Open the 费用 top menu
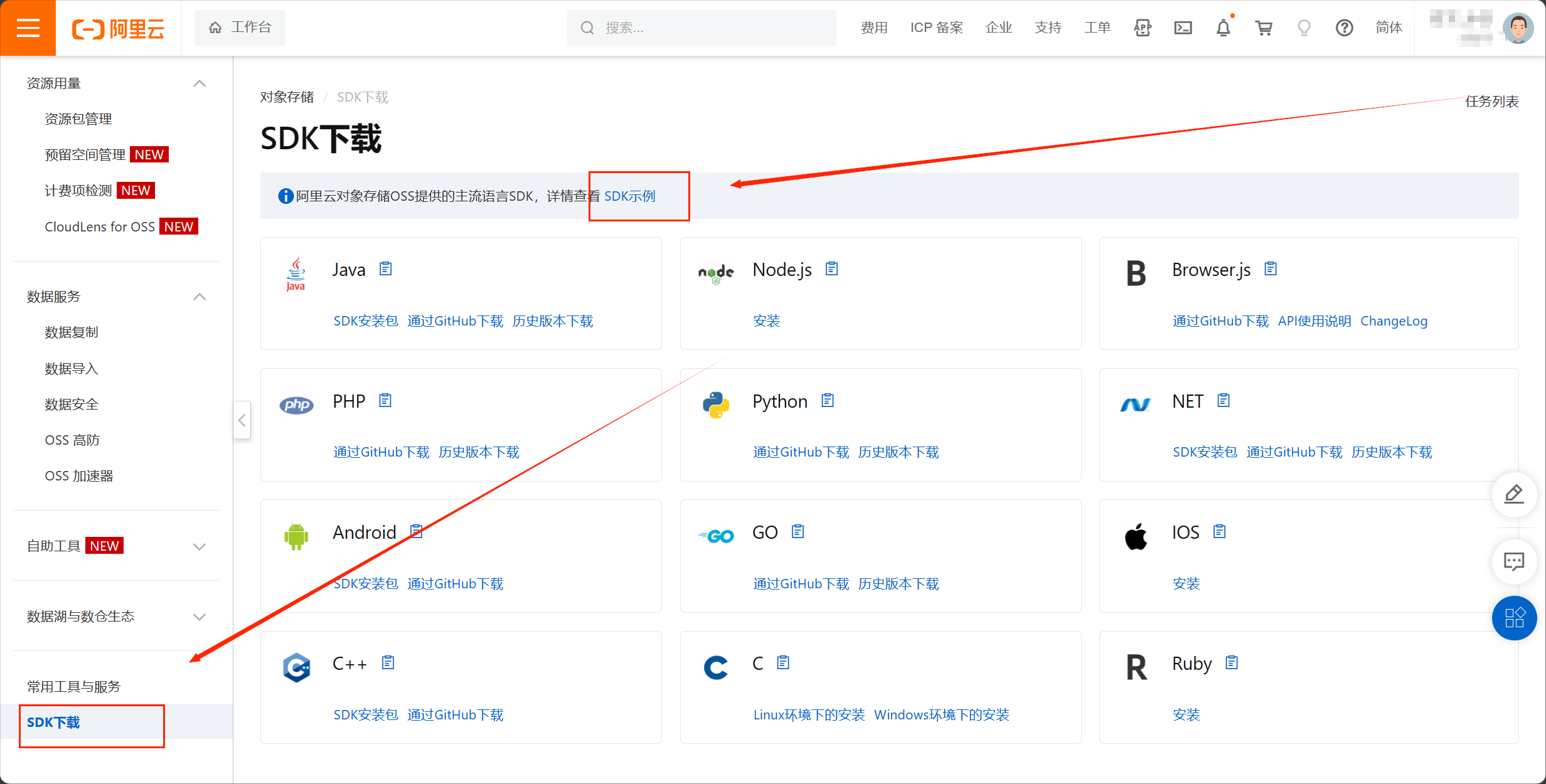This screenshot has height=784, width=1546. (x=874, y=28)
